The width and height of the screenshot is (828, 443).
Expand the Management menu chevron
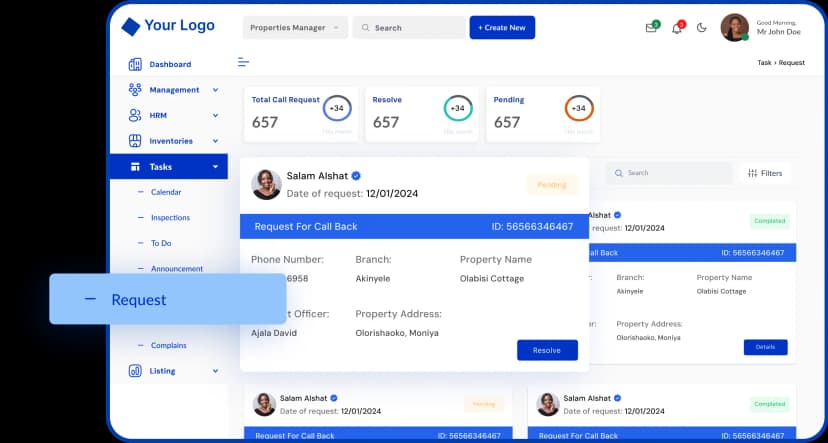(x=215, y=90)
